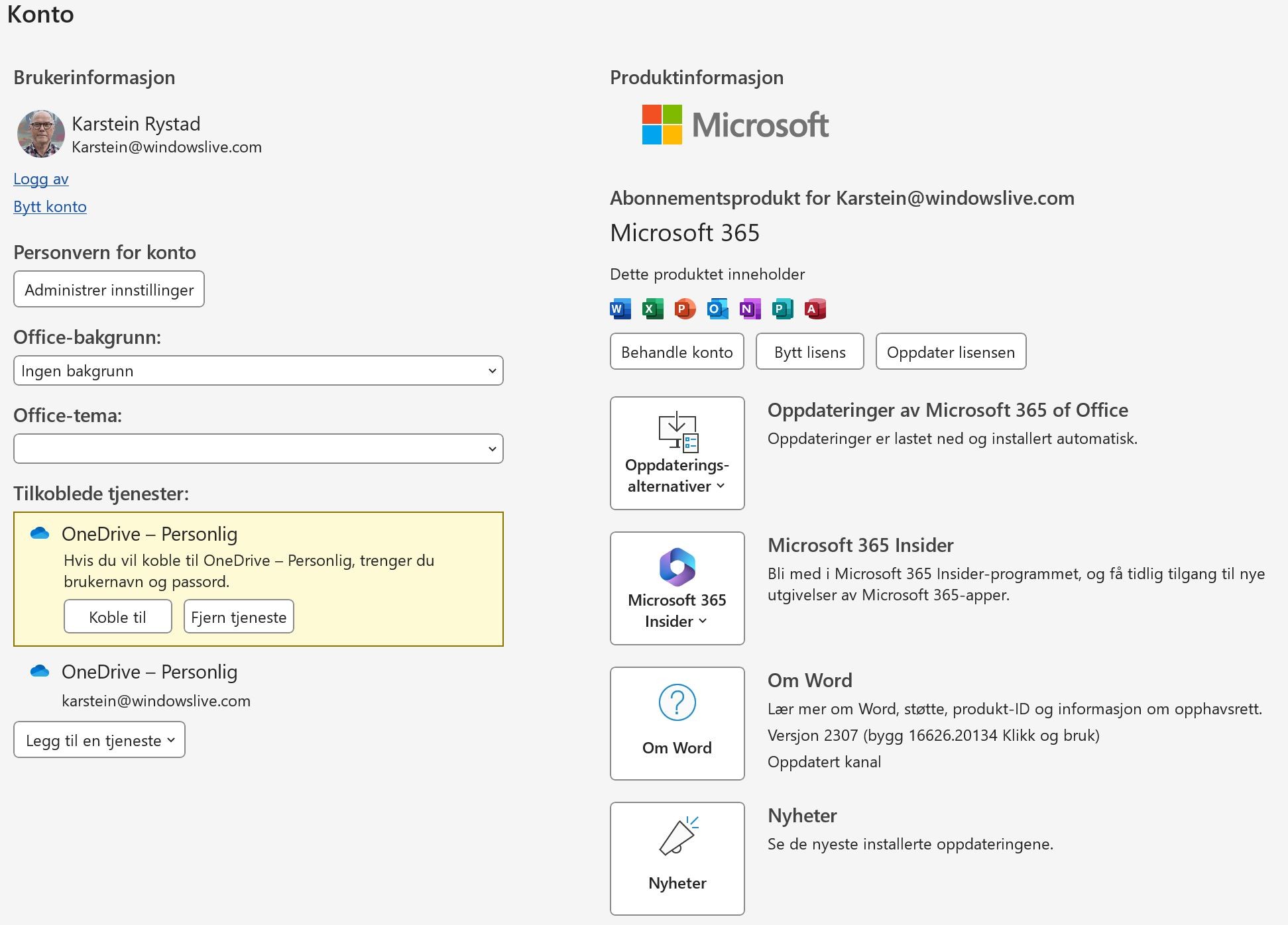
Task: Open Oppdateringsalternativer dropdown button
Action: pyautogui.click(x=677, y=453)
